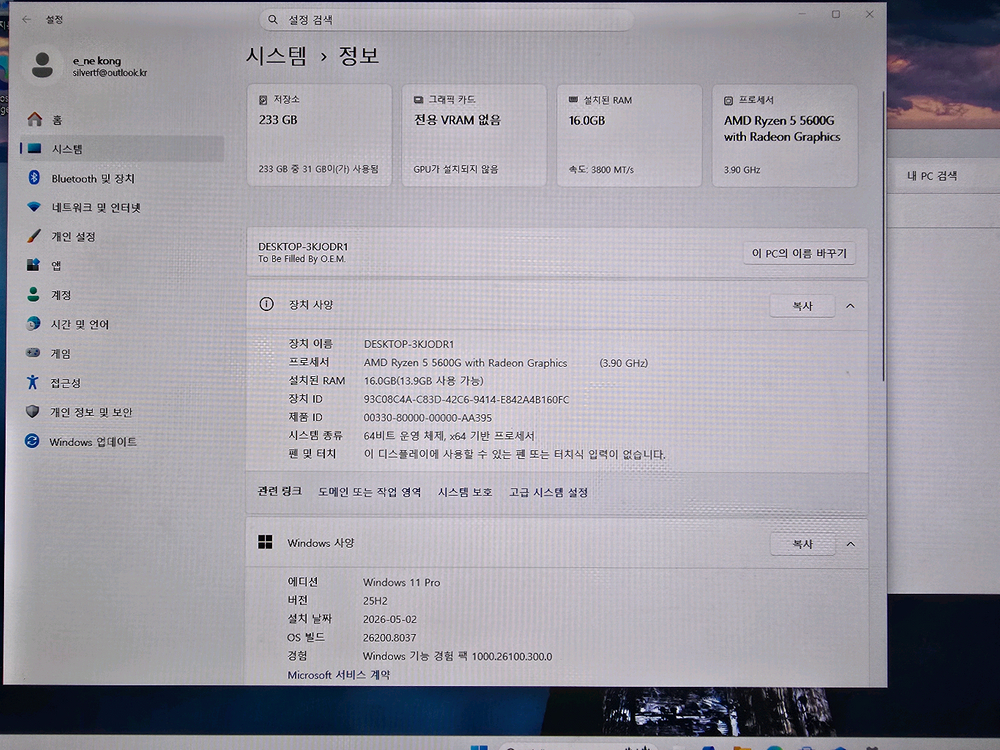Click the 시간 및 언어 globe icon

tap(33, 323)
